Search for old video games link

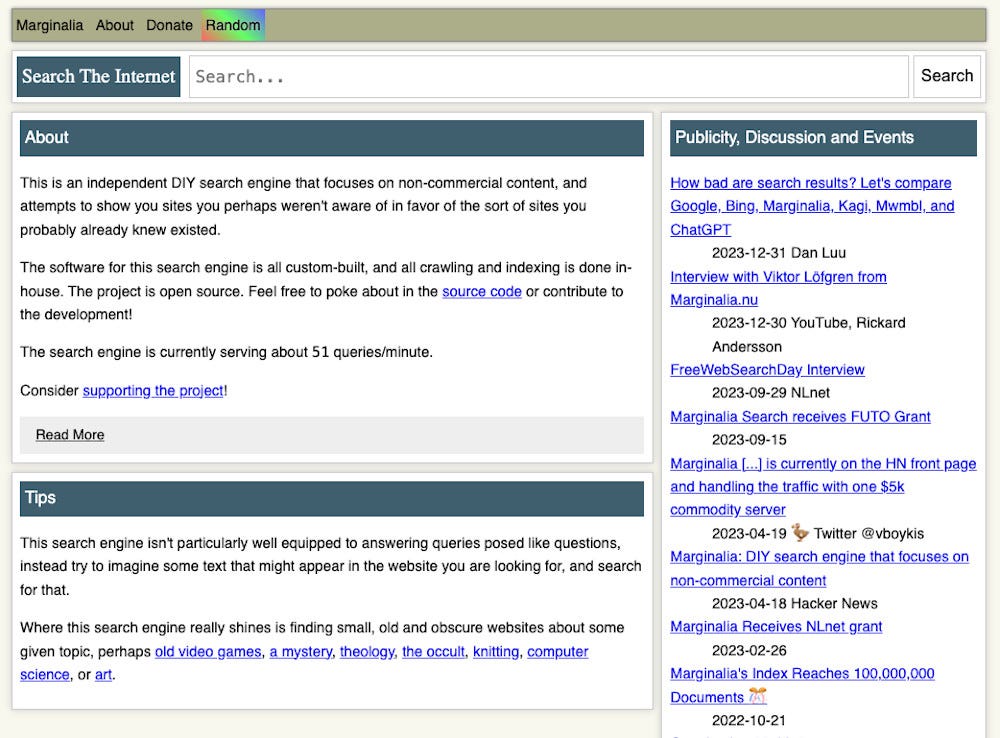(208, 652)
